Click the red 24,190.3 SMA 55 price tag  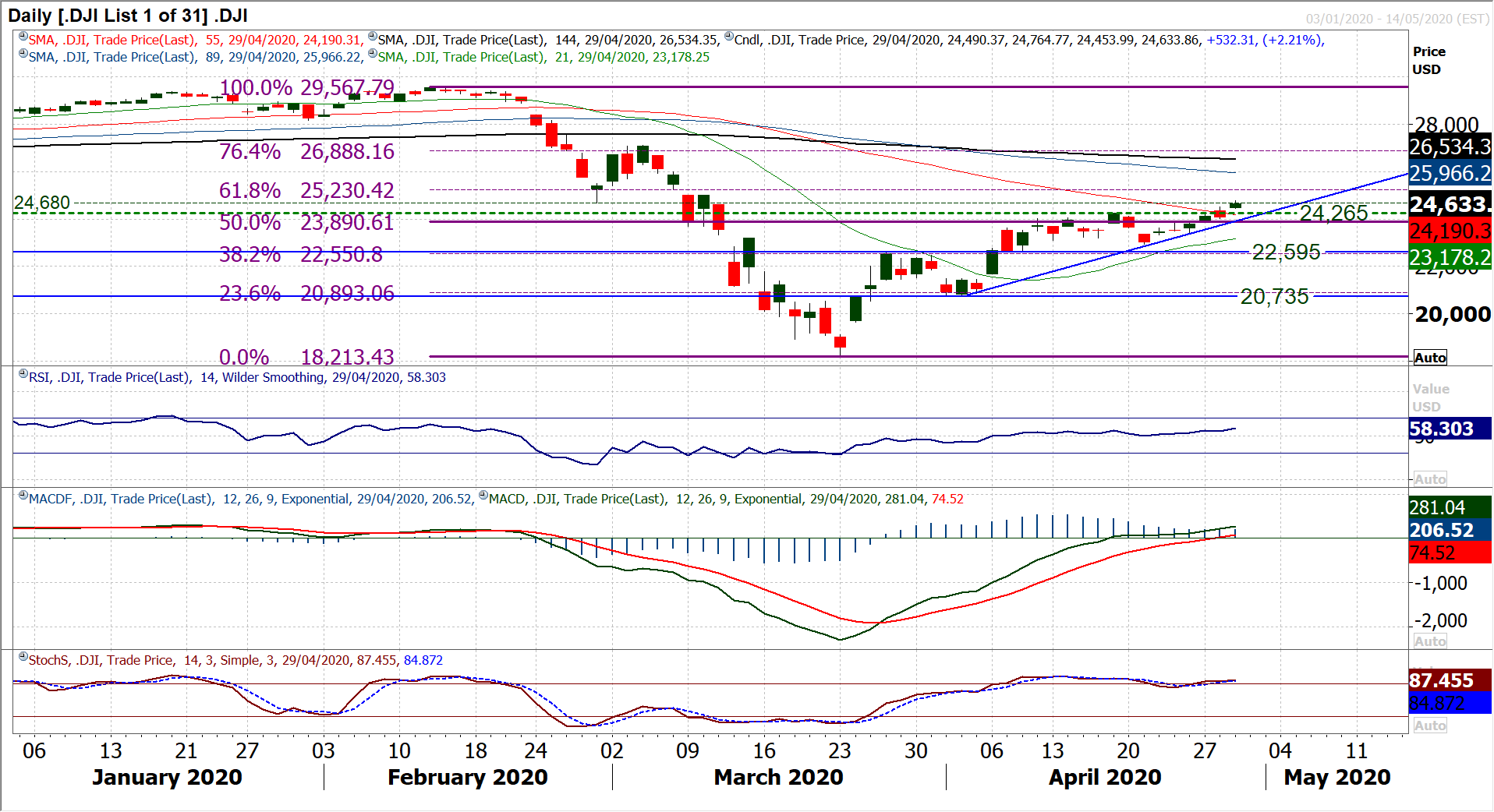point(1450,231)
